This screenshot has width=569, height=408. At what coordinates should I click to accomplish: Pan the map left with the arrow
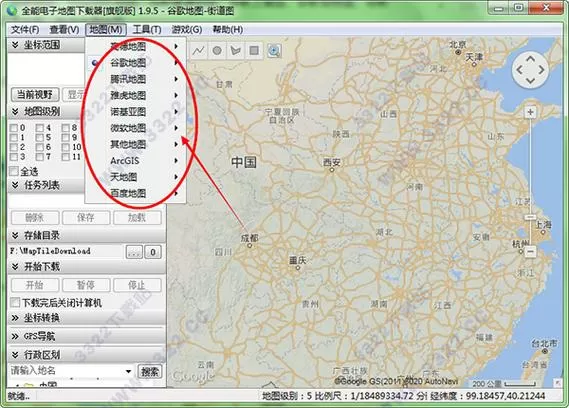[519, 69]
